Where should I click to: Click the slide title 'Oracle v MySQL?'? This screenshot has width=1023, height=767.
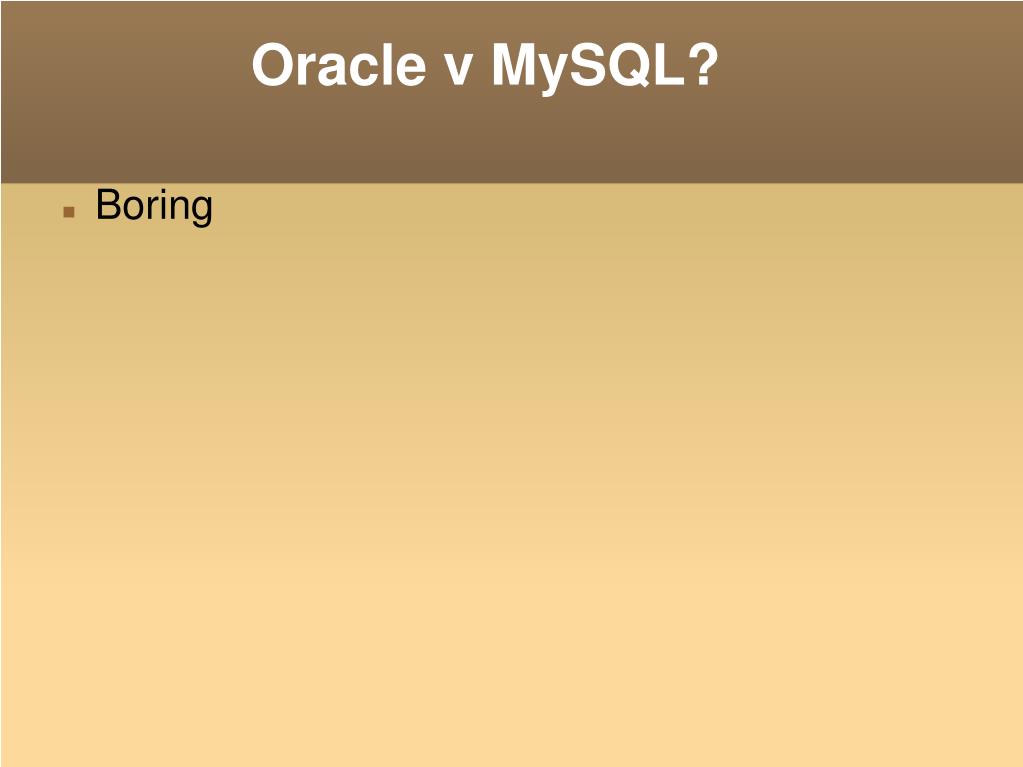[485, 66]
